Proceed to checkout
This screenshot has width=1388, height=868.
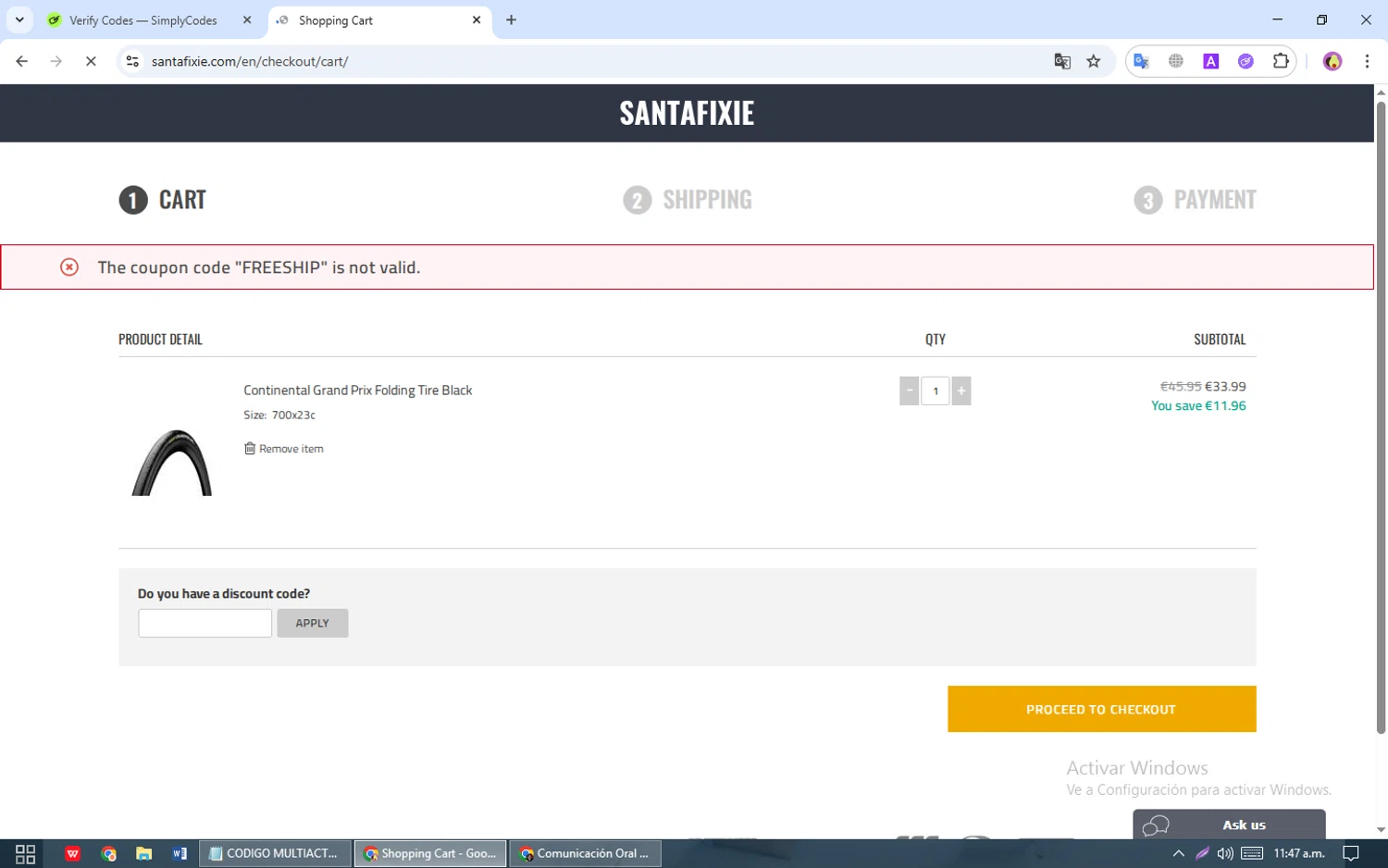1101,709
